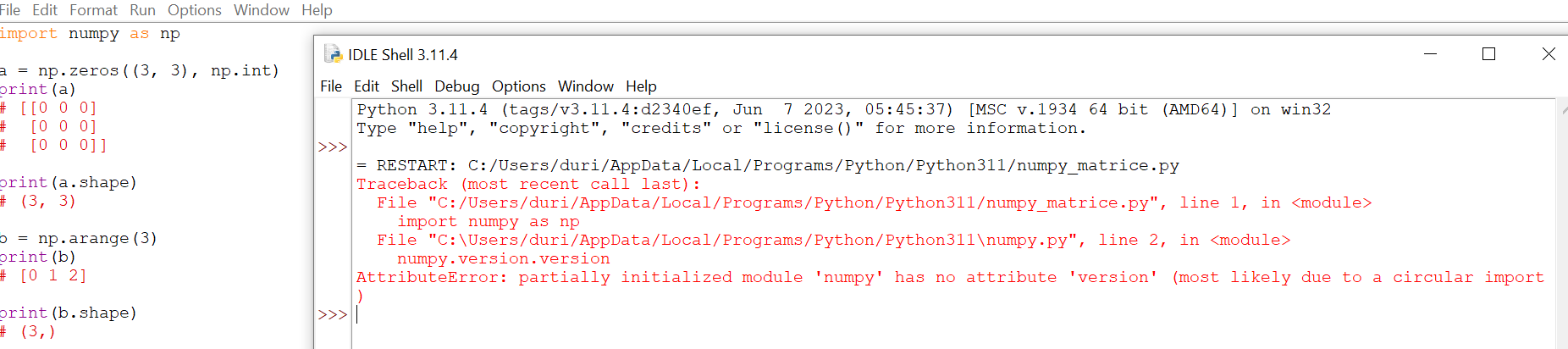Open Window menu in IDLE Shell window

(585, 86)
